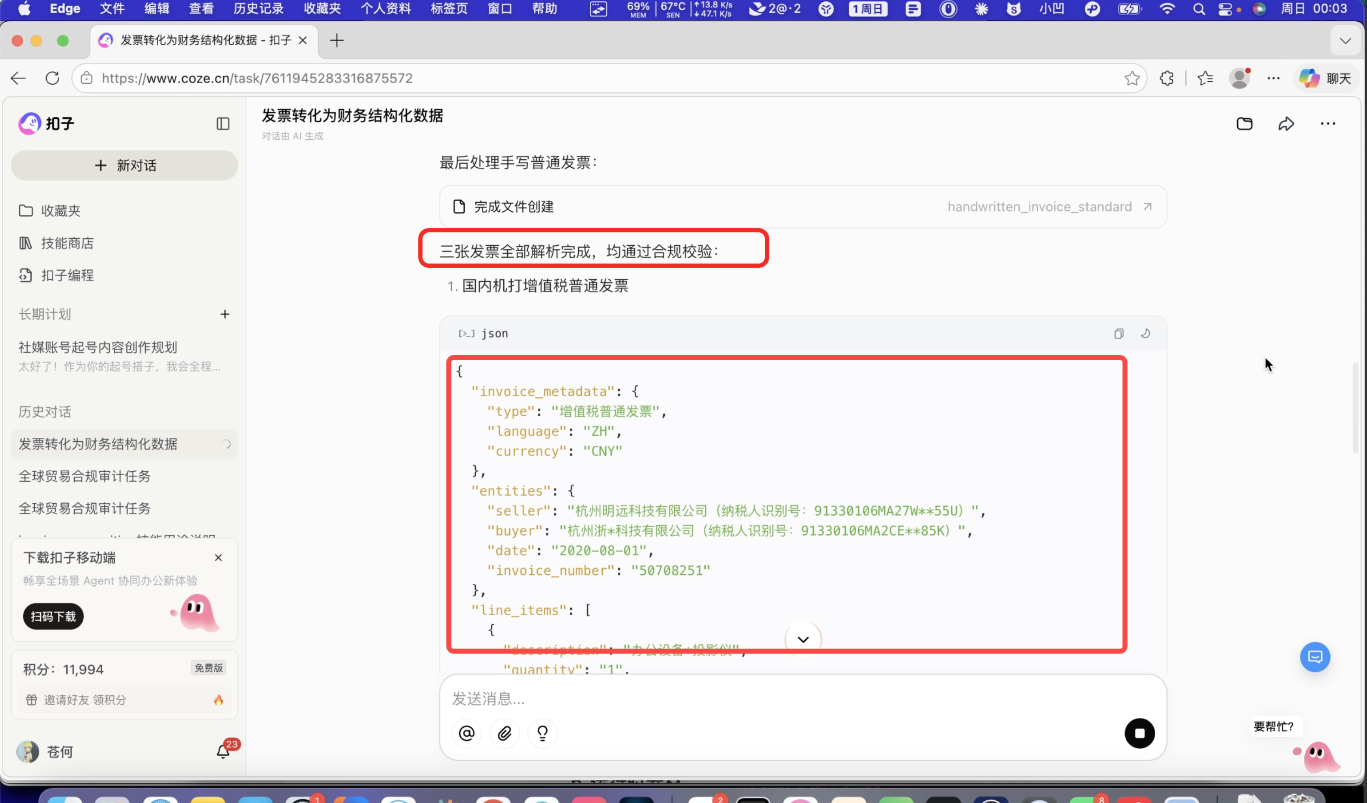Focus the 发送消息 input field
The width and height of the screenshot is (1367, 803).
click(x=803, y=699)
